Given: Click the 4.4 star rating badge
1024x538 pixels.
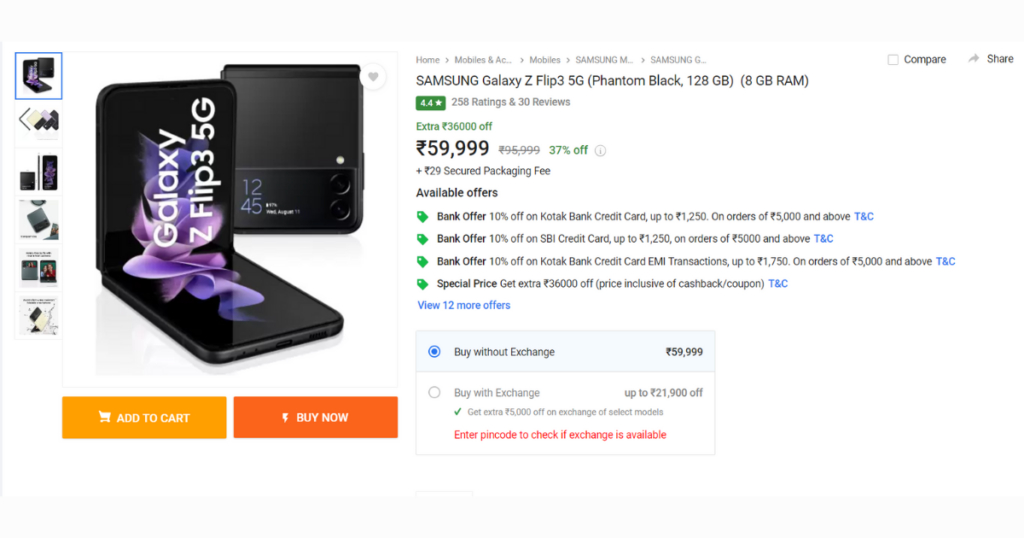Looking at the screenshot, I should click(x=430, y=103).
